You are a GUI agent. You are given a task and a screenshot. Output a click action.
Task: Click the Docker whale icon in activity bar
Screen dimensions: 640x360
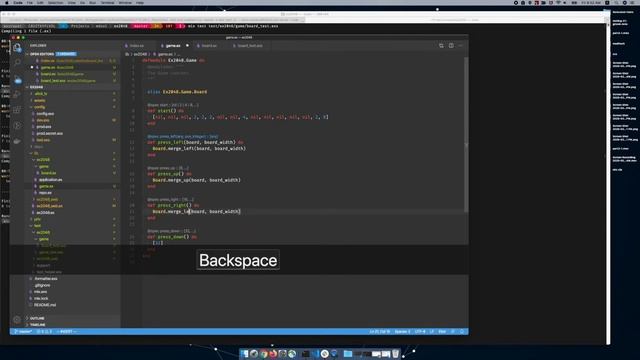pyautogui.click(x=17, y=141)
